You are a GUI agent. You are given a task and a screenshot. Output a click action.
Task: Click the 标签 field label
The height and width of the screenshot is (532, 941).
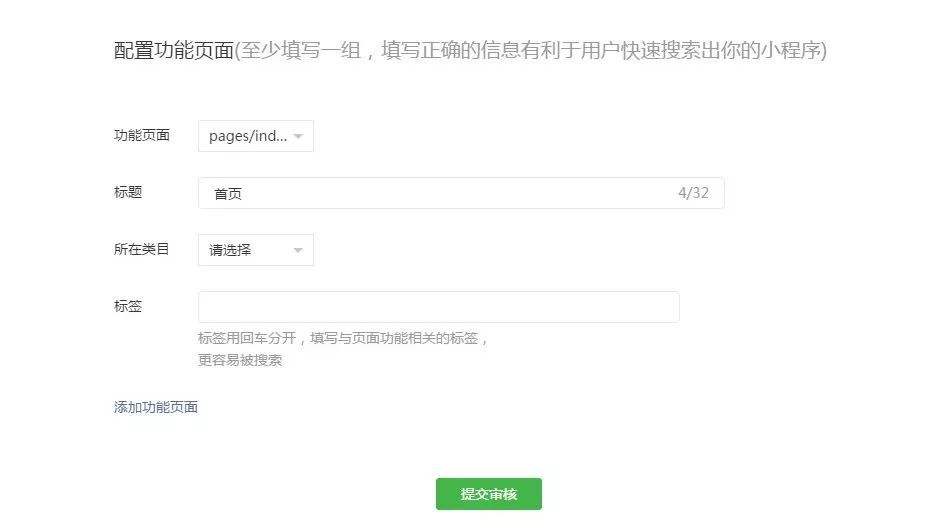coord(128,306)
